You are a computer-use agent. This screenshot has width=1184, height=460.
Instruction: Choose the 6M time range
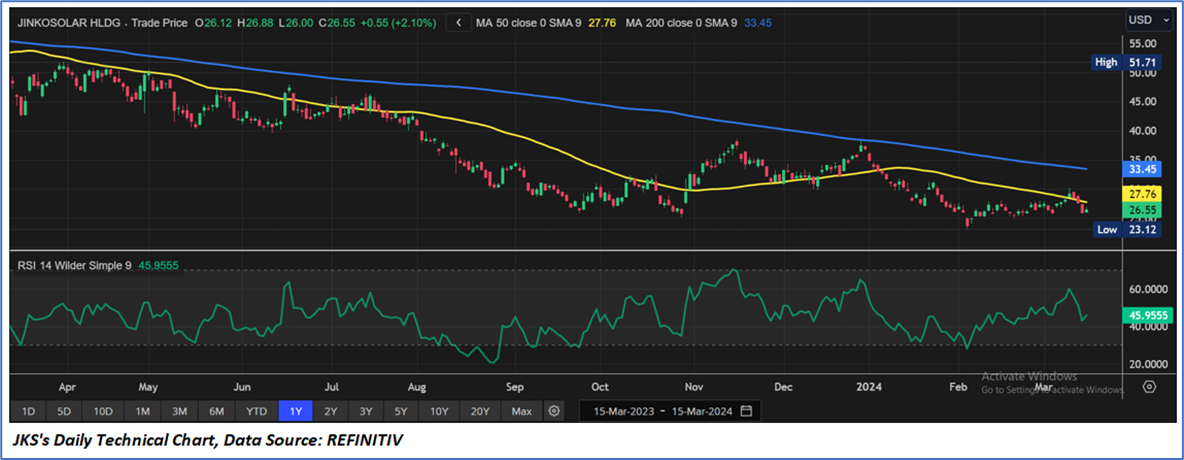[216, 411]
